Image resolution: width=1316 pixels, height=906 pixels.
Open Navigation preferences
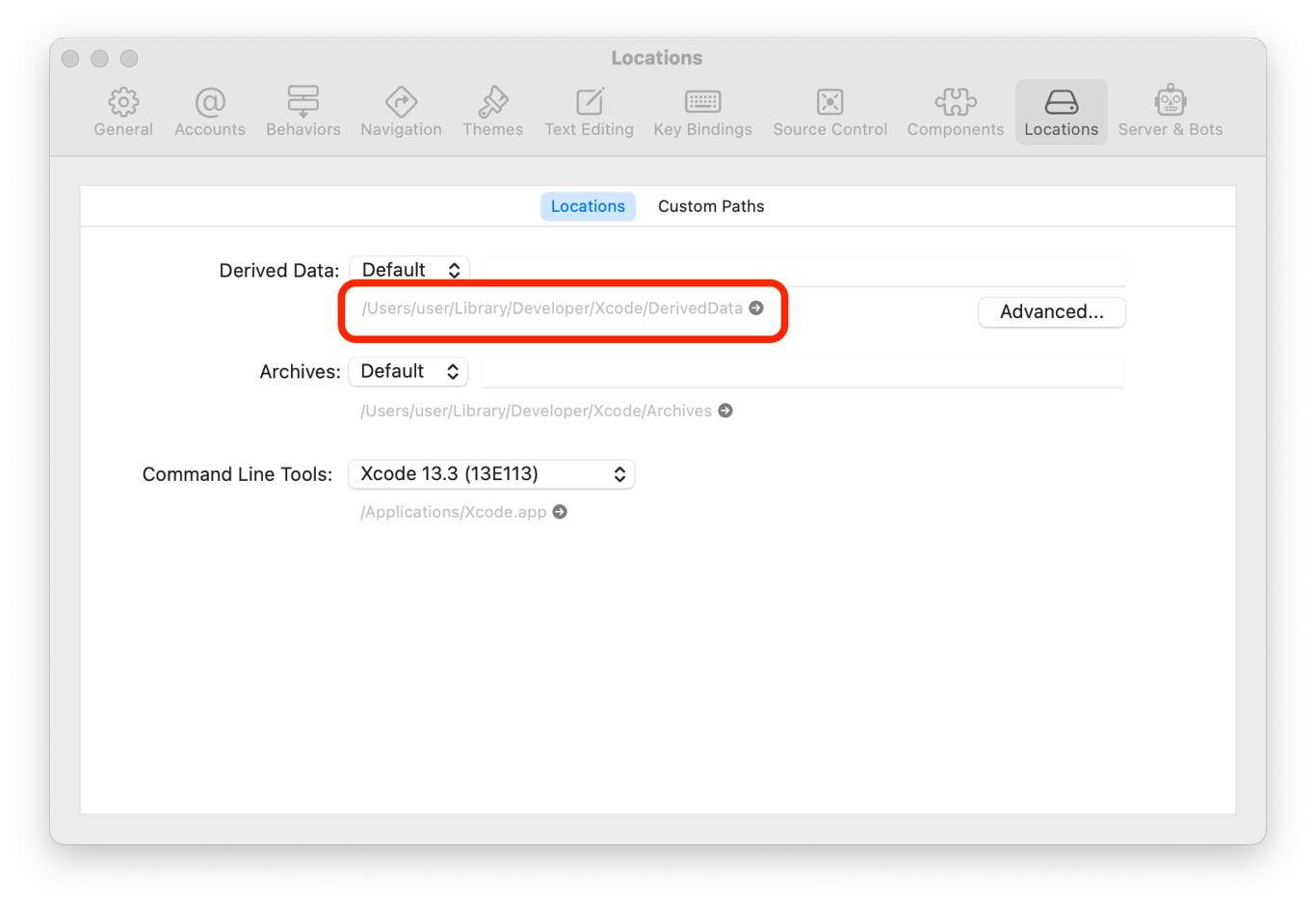pos(401,112)
